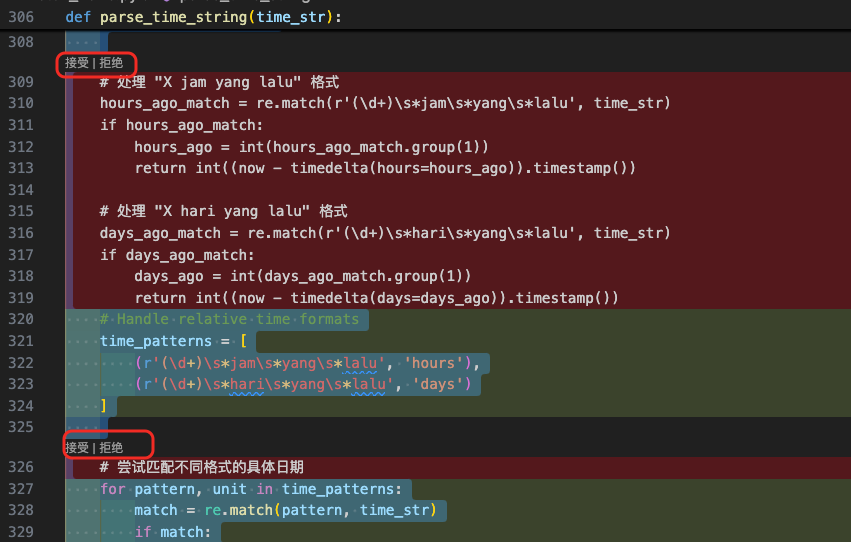Click sticky header def parse_time_string line

click(x=204, y=17)
